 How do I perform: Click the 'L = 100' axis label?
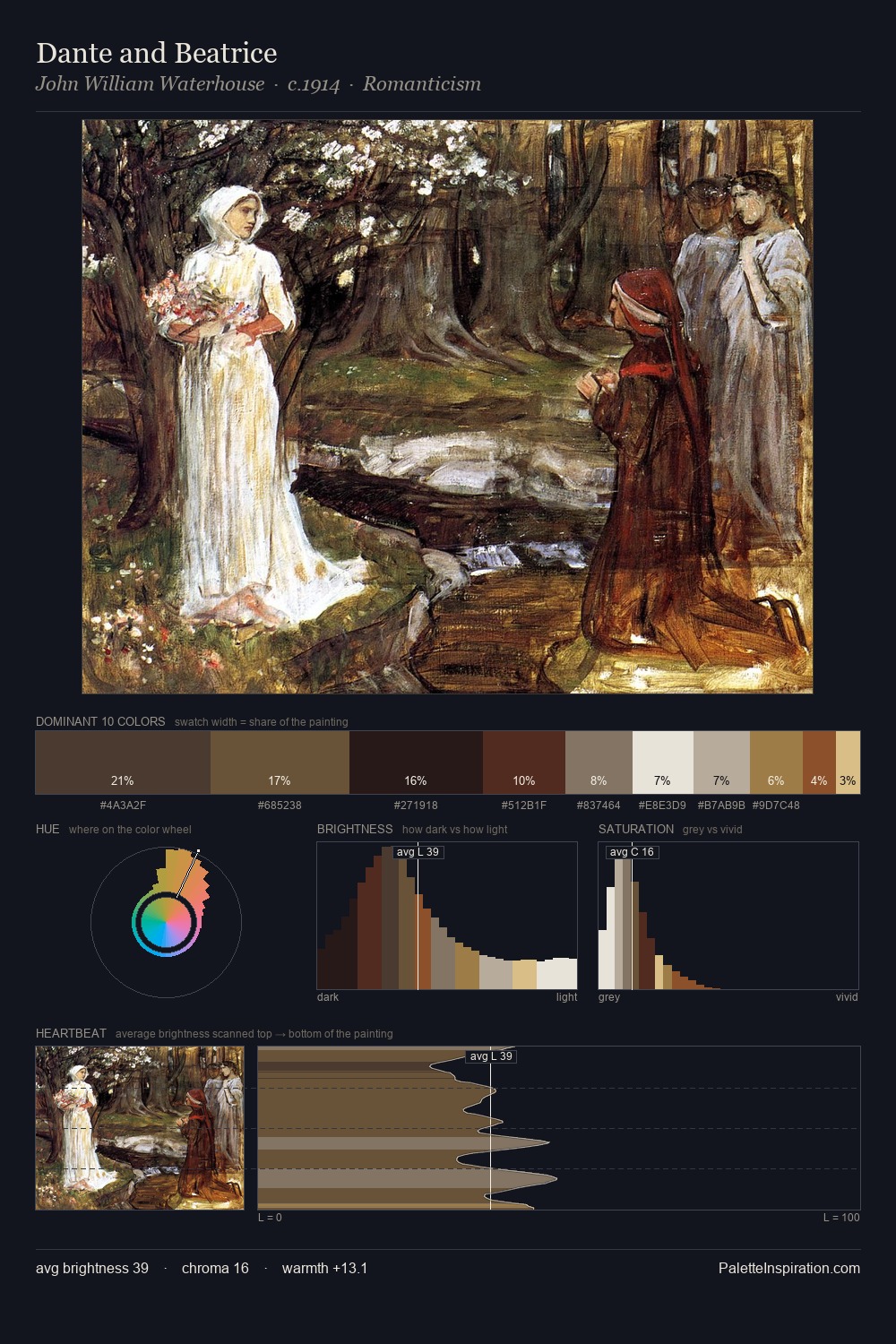coord(841,1218)
